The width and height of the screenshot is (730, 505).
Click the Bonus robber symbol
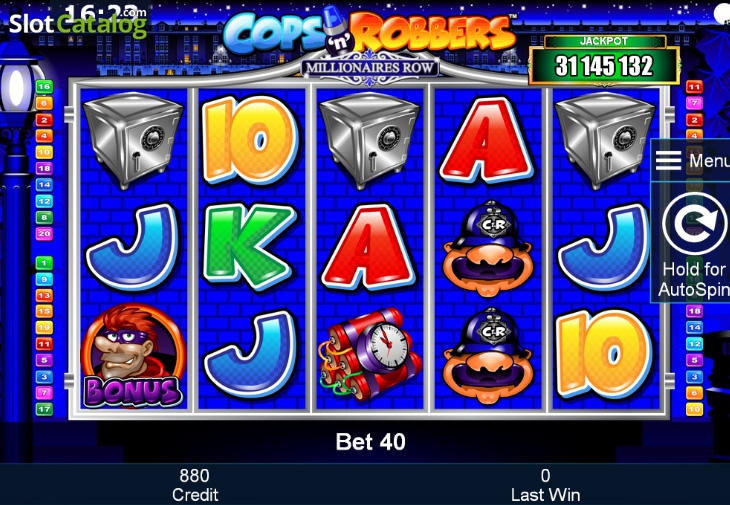tap(133, 355)
